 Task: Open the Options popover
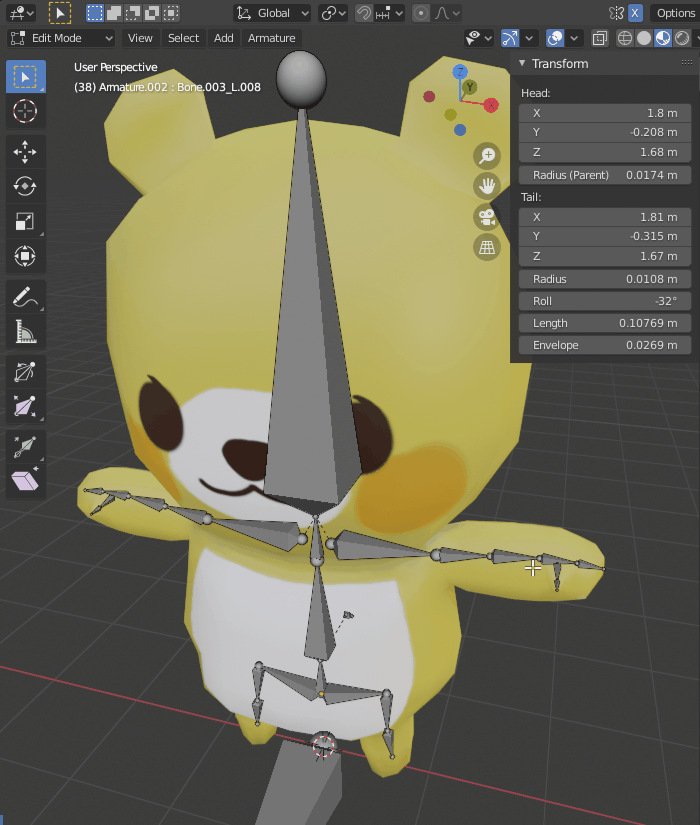(x=675, y=13)
